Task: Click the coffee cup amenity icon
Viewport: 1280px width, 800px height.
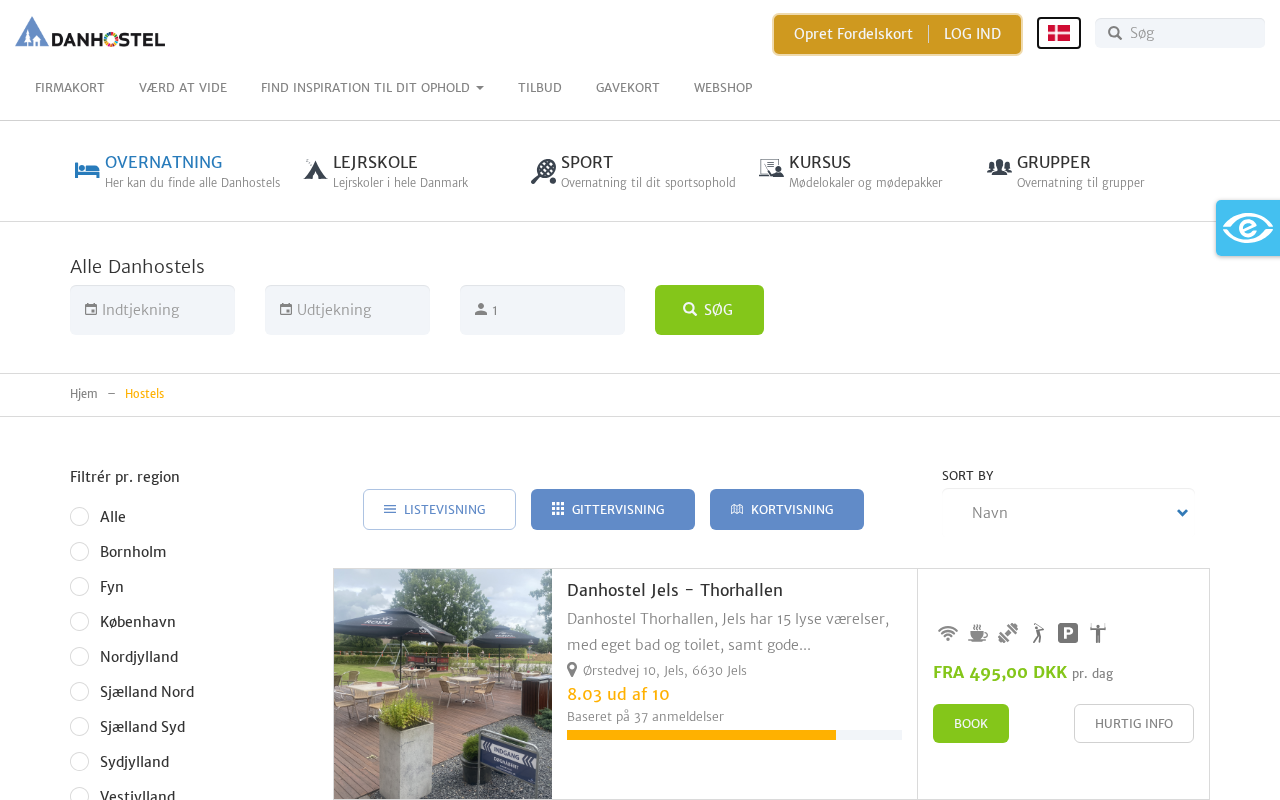Action: click(978, 633)
